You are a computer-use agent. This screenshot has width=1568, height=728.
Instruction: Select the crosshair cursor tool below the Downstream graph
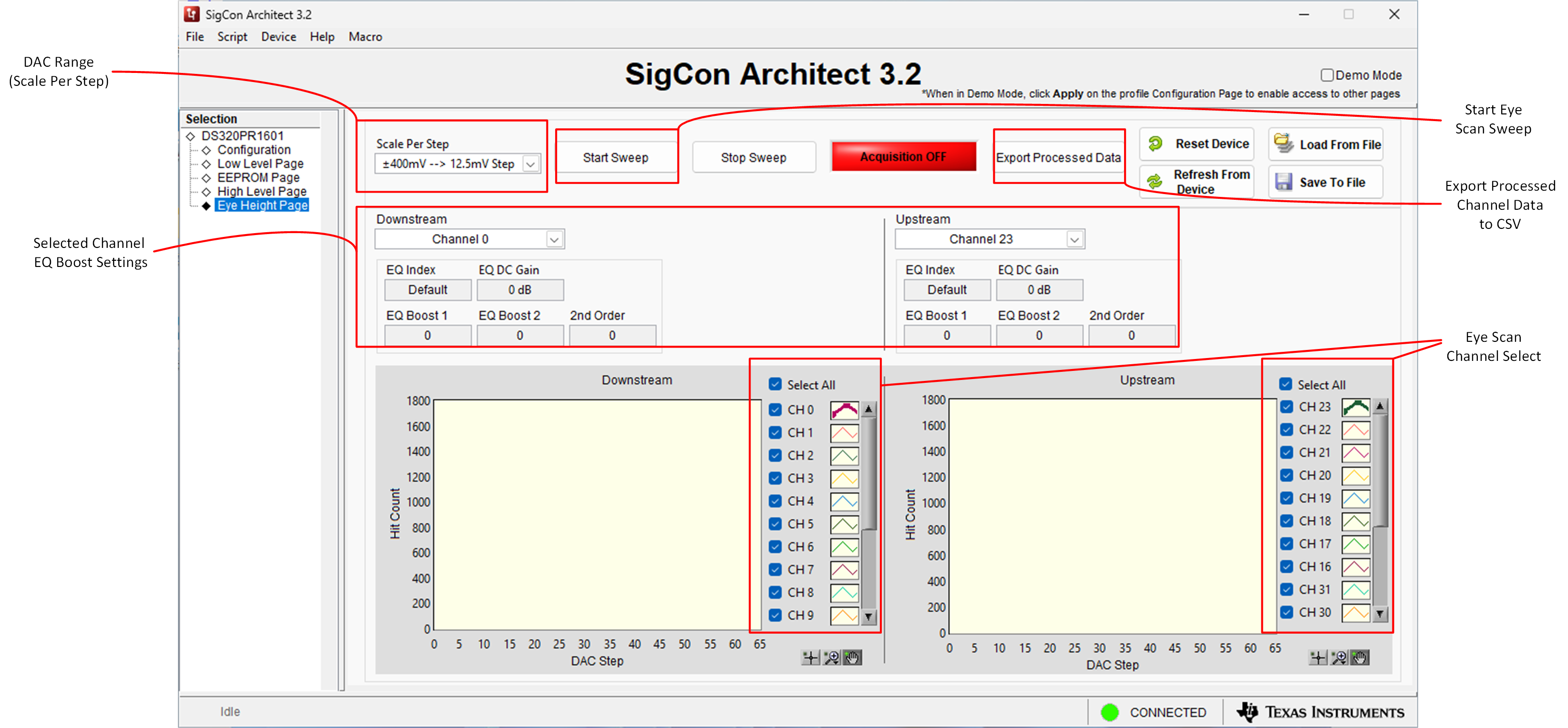pos(810,657)
